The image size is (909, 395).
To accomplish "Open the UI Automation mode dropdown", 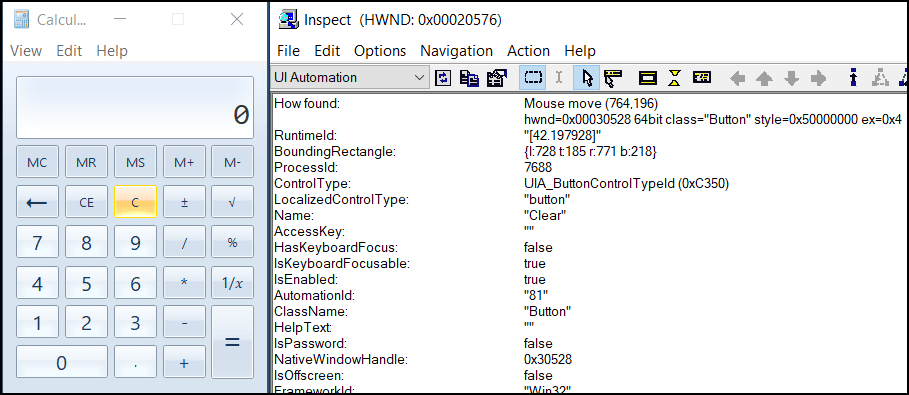I will tap(350, 78).
